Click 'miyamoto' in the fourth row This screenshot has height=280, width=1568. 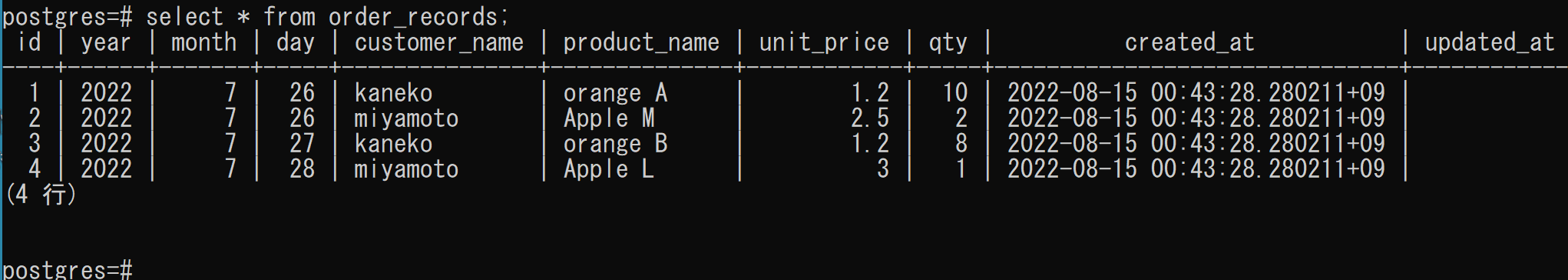pos(406,169)
